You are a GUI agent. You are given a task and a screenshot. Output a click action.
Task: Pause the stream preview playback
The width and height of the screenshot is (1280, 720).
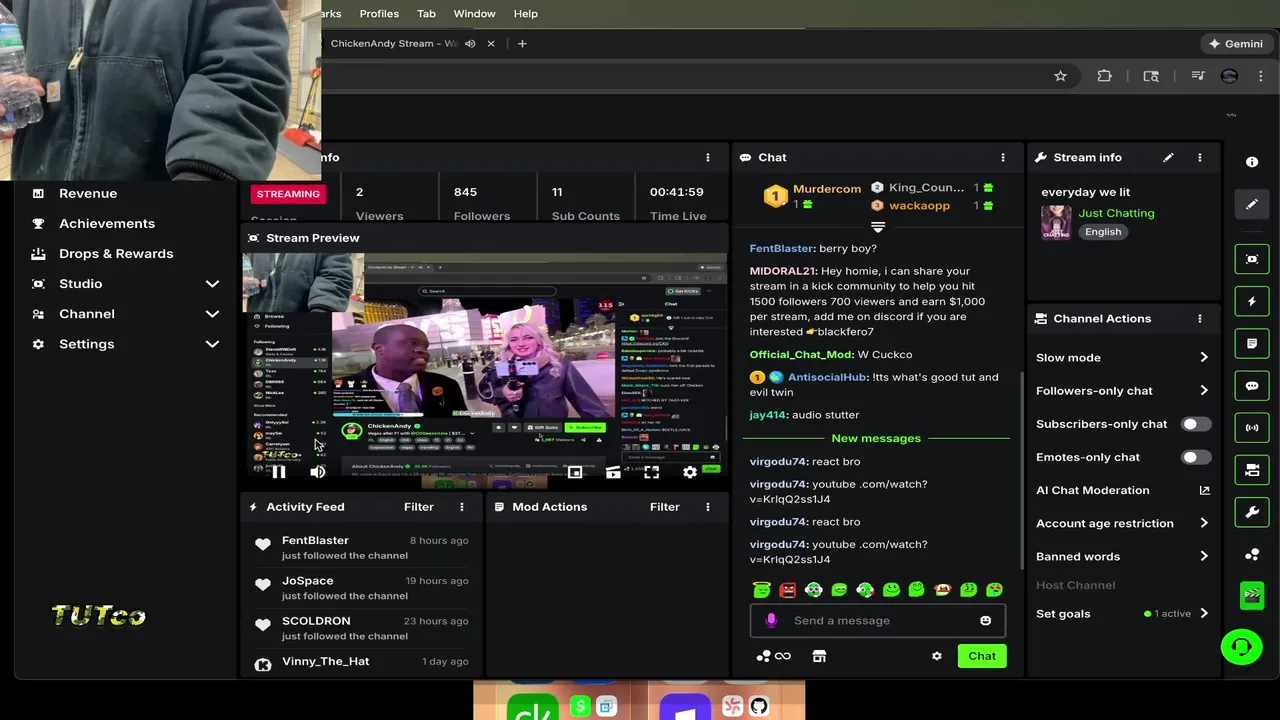pyautogui.click(x=278, y=472)
